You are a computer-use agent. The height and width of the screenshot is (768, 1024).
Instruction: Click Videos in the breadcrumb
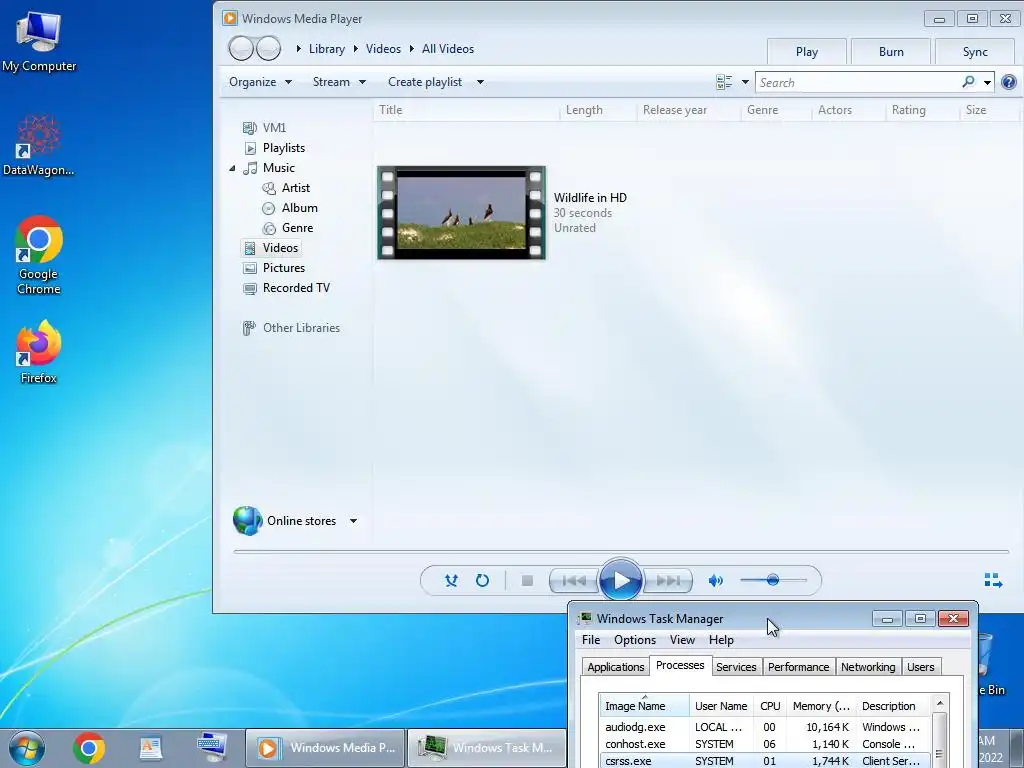click(x=383, y=49)
